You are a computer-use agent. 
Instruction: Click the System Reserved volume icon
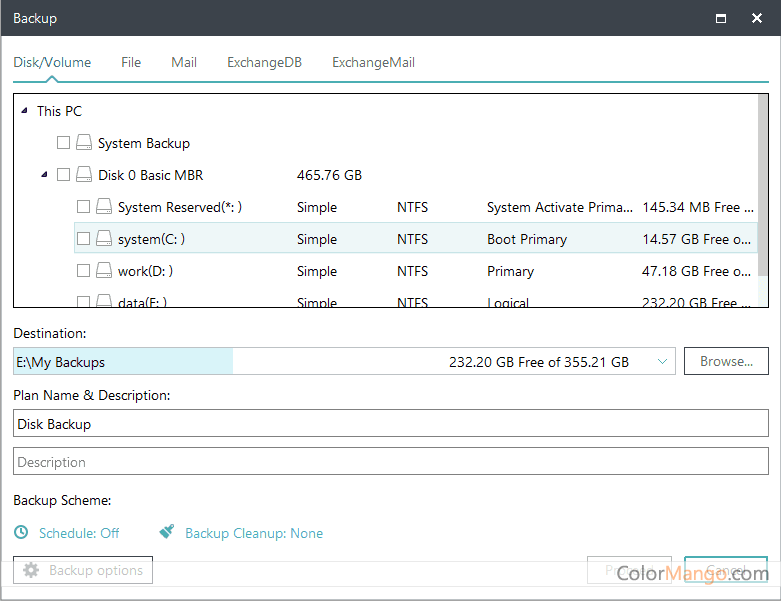click(x=104, y=207)
